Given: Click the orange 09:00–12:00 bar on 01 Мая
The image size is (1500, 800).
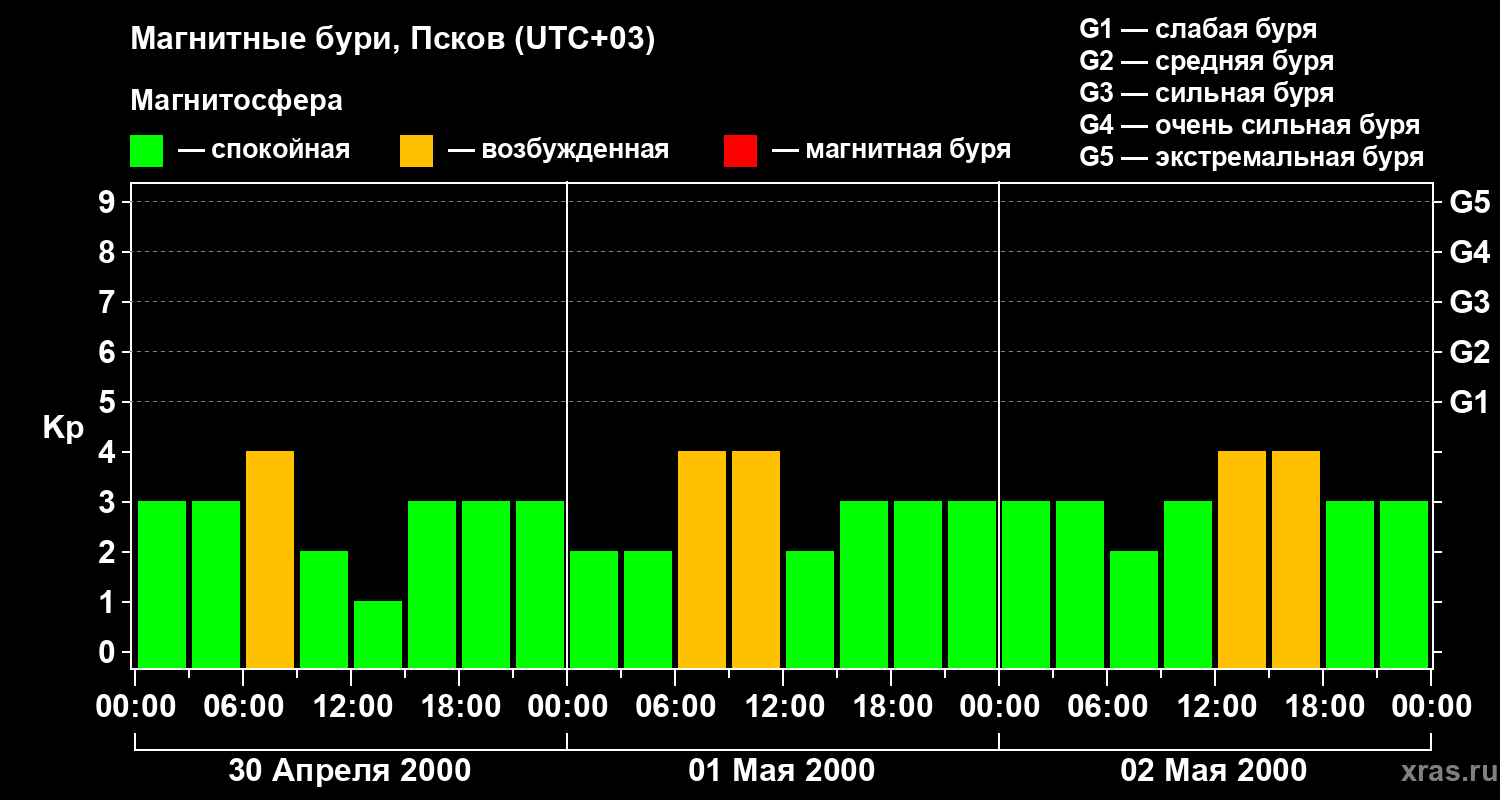Looking at the screenshot, I should point(756,559).
